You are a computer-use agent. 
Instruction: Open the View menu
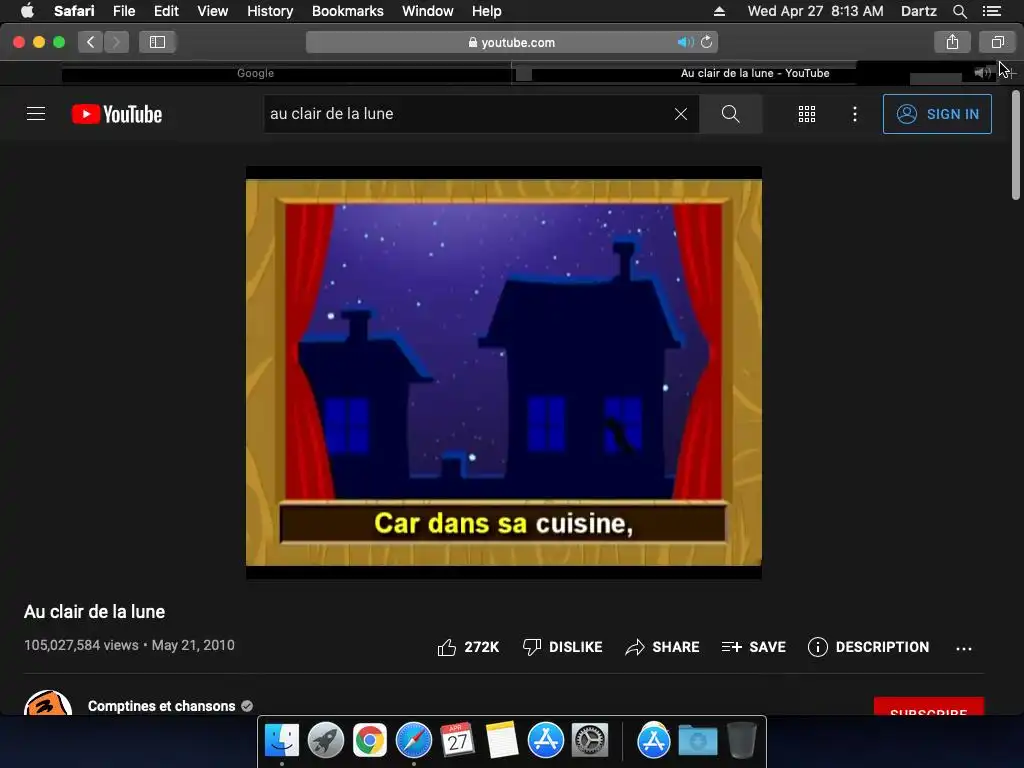(x=212, y=11)
